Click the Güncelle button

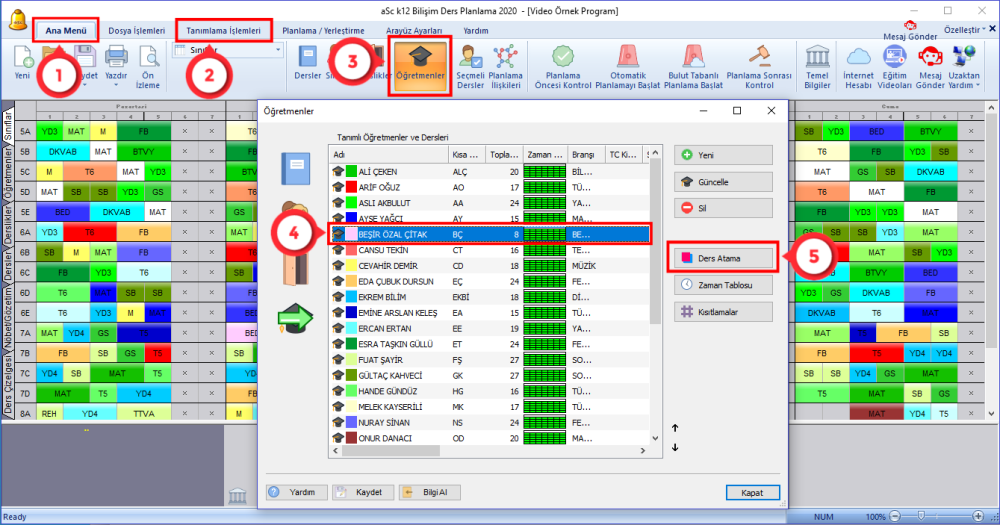pyautogui.click(x=723, y=182)
